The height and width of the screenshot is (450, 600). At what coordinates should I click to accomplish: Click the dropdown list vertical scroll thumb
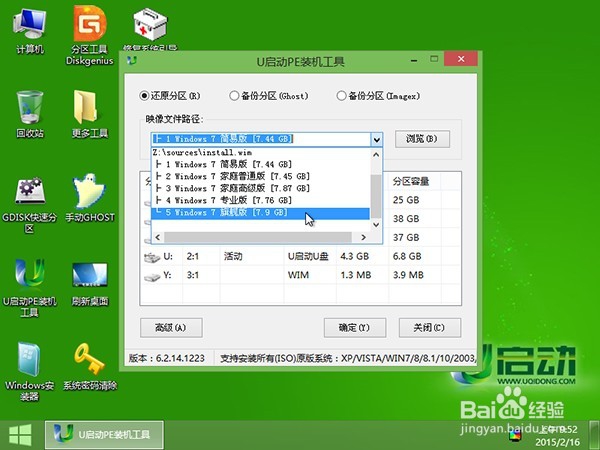point(376,196)
